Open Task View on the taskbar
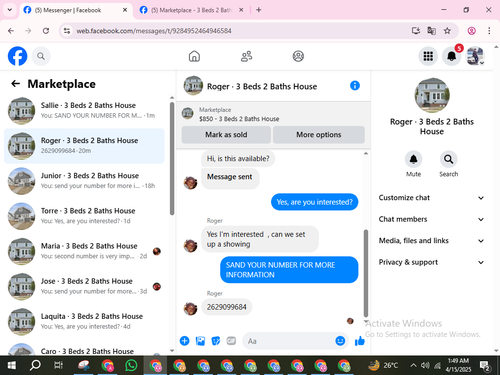 pos(58,365)
